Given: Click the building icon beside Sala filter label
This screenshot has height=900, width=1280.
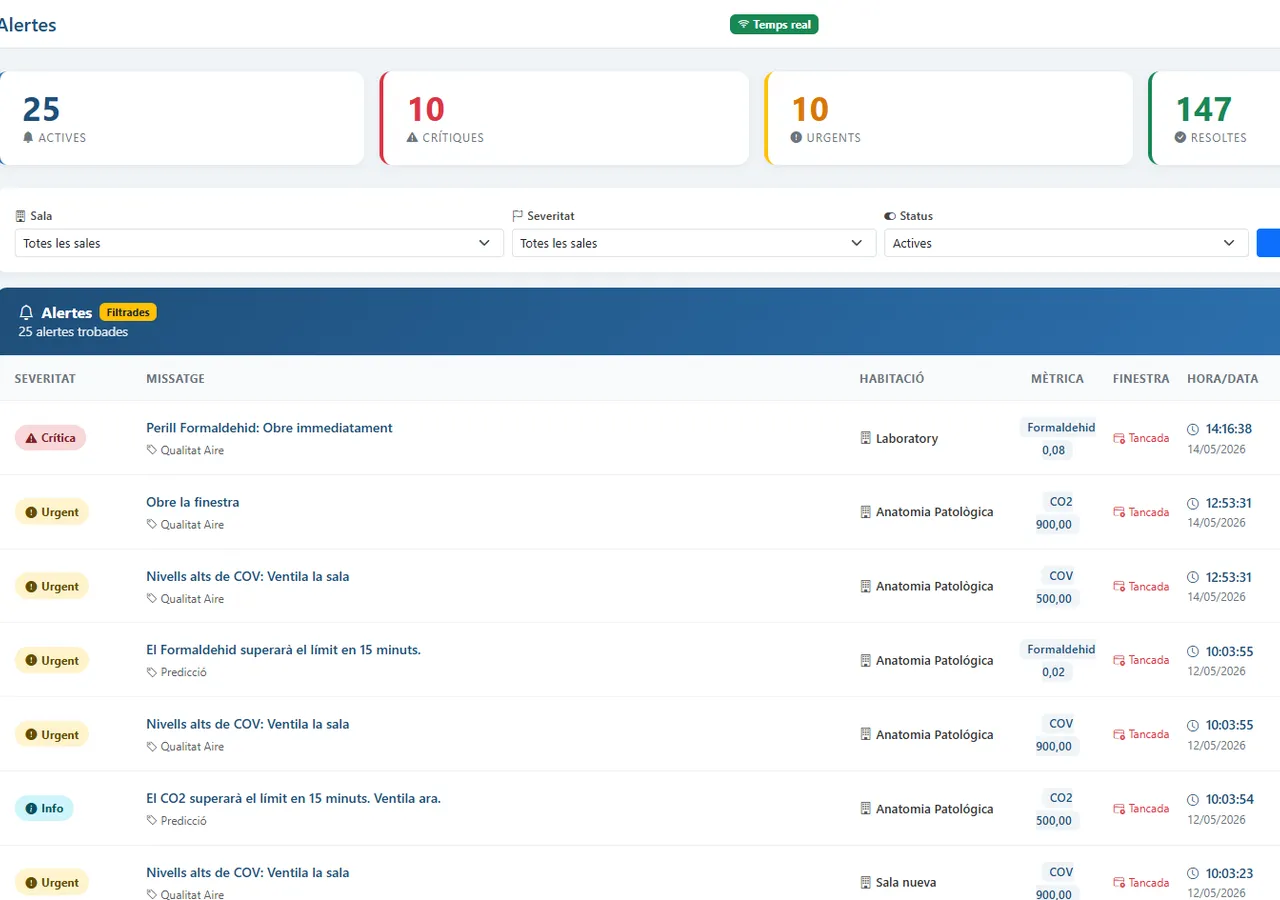Looking at the screenshot, I should coord(21,216).
